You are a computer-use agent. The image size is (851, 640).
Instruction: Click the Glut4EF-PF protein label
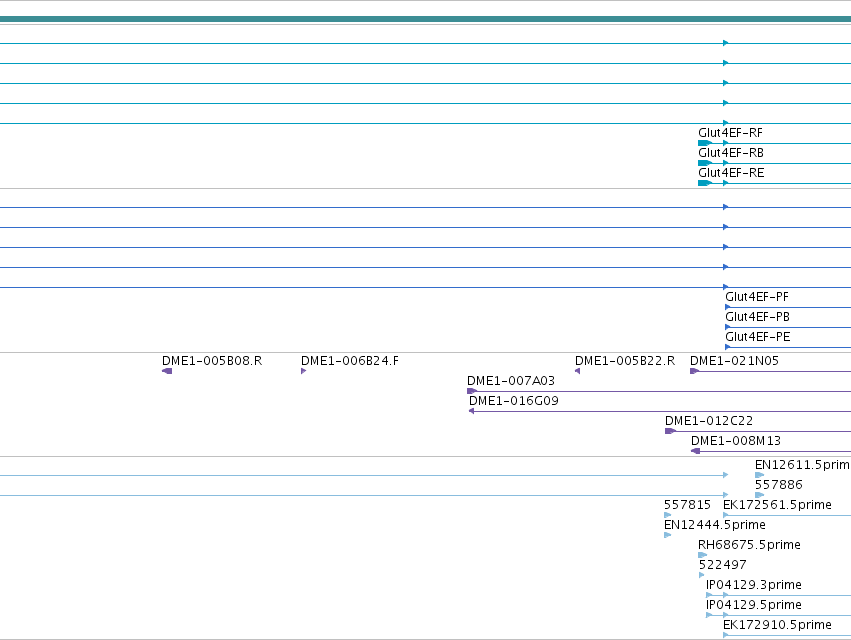tap(757, 297)
